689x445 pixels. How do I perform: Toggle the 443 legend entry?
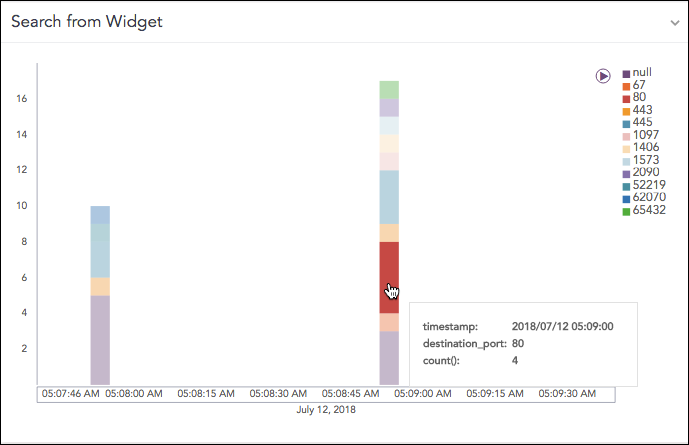(x=642, y=109)
